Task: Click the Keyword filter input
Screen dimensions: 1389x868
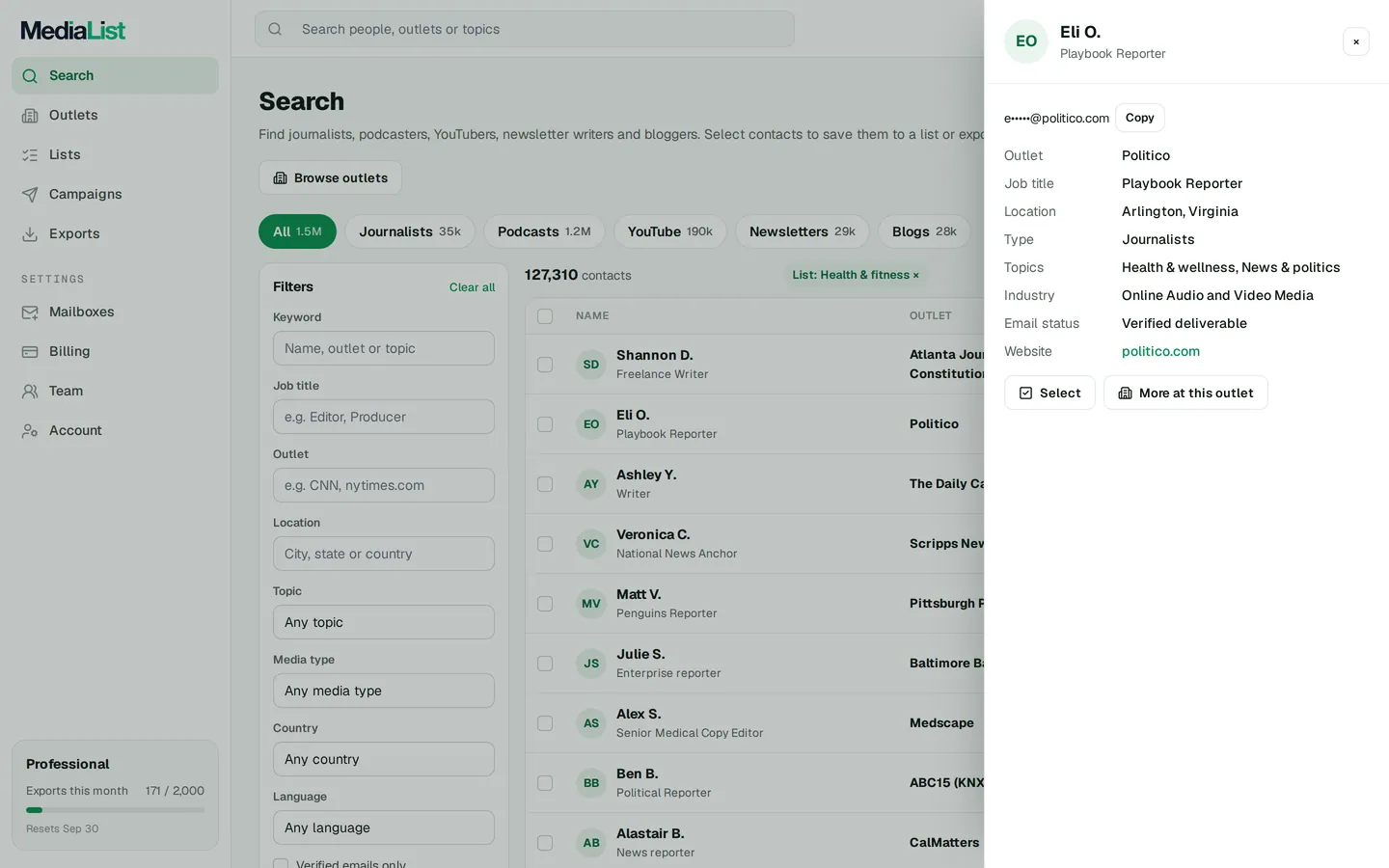Action: (384, 348)
